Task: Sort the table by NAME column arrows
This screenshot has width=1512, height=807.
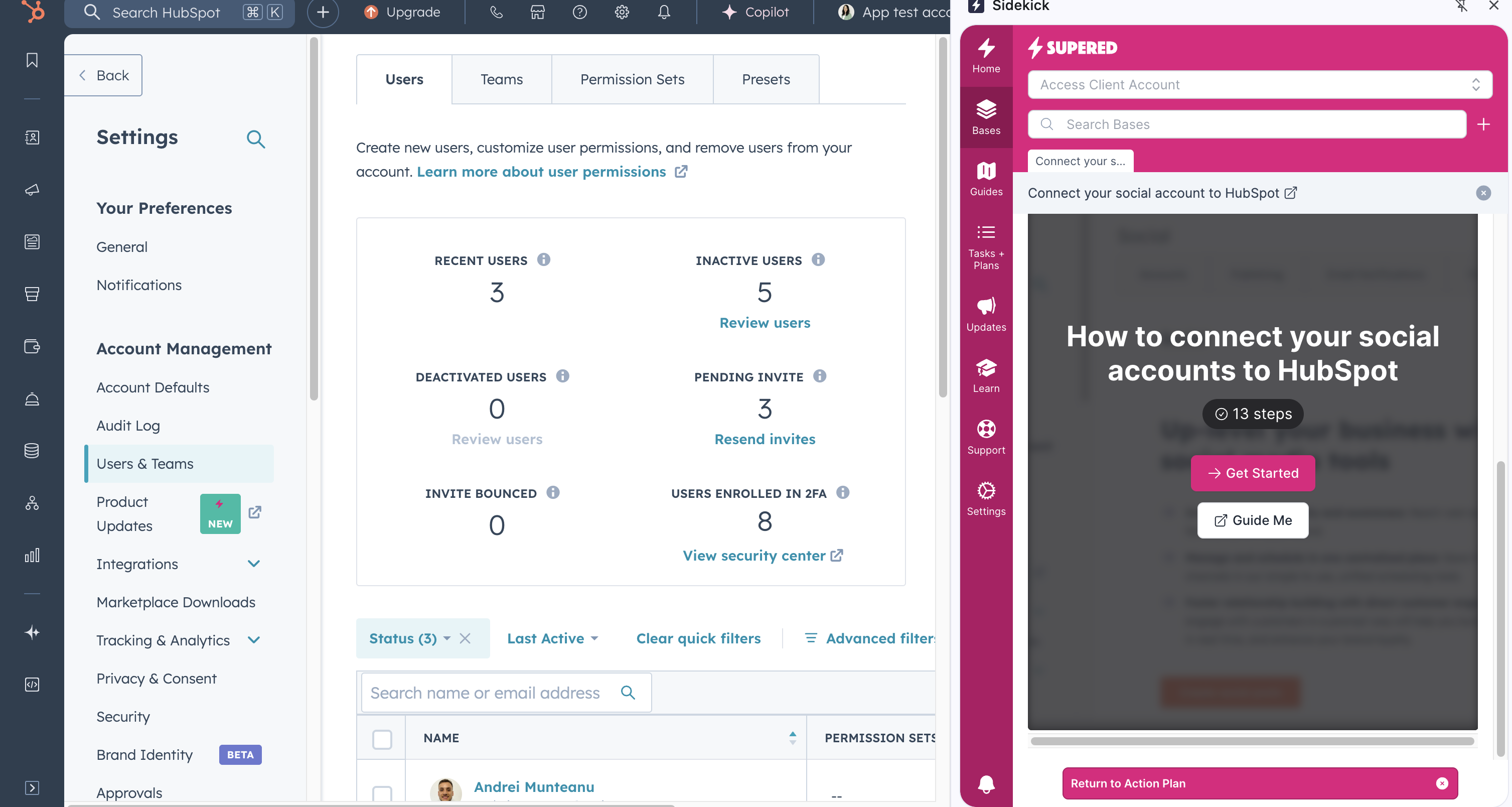Action: coord(793,738)
